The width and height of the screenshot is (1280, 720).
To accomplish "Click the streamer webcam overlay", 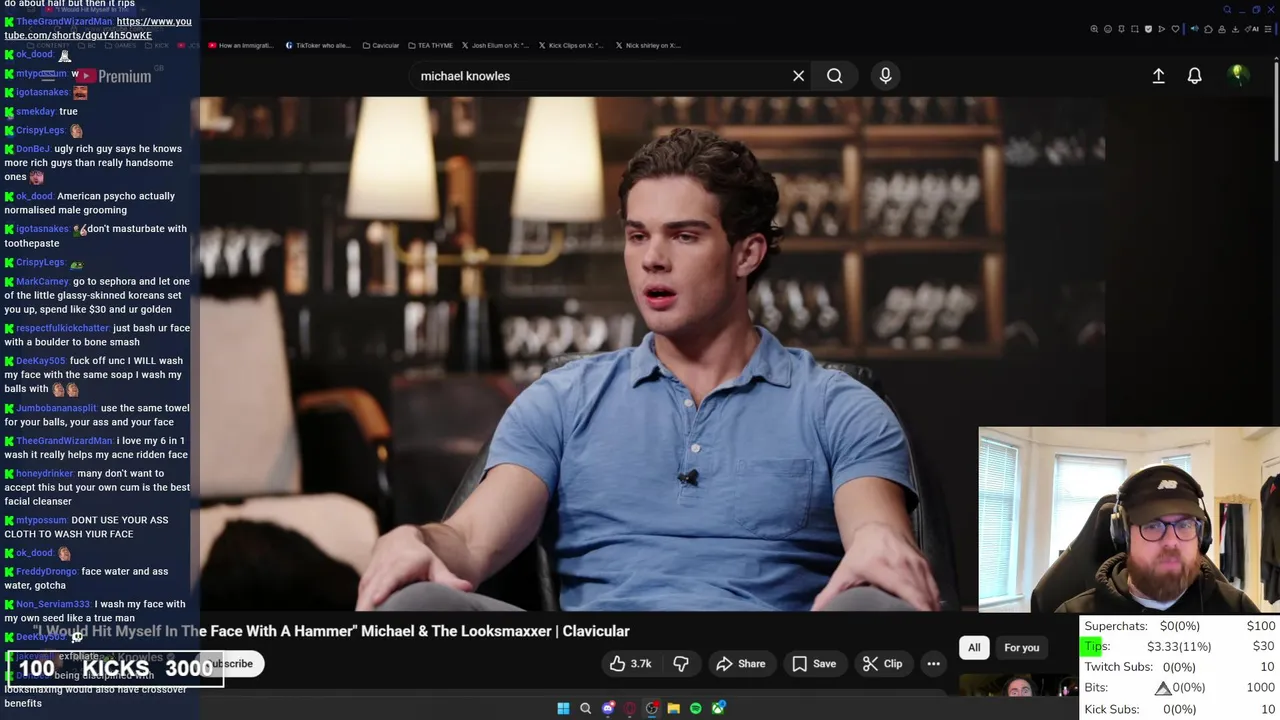I will [x=1129, y=520].
